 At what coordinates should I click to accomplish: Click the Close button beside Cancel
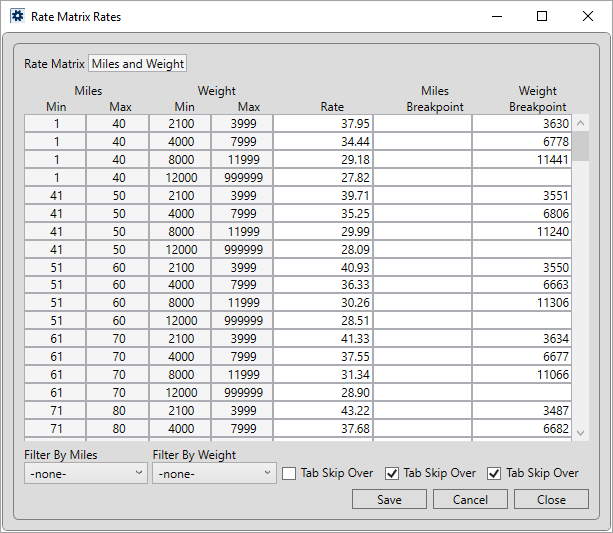[551, 499]
